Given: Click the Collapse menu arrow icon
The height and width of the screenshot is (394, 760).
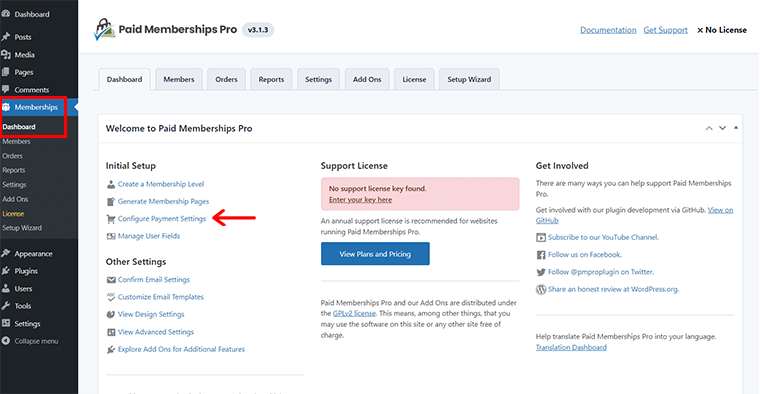Looking at the screenshot, I should click(x=6, y=341).
